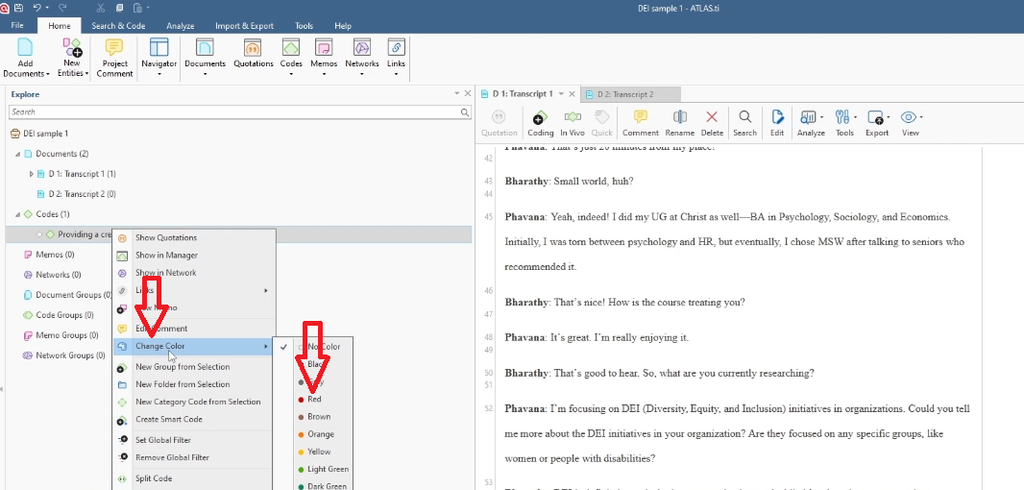1024x490 pixels.
Task: Open Navigator dropdown in the ribbon
Action: tap(159, 74)
